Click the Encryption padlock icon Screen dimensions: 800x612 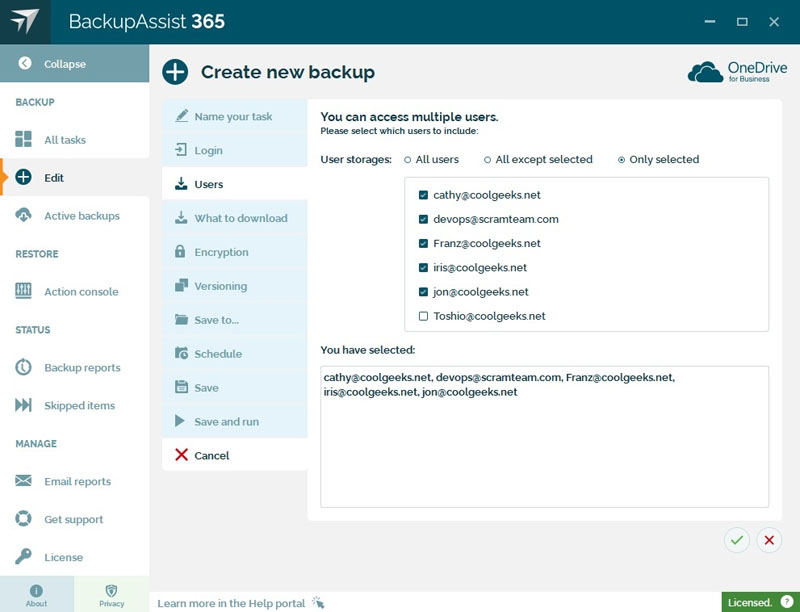[x=180, y=251]
